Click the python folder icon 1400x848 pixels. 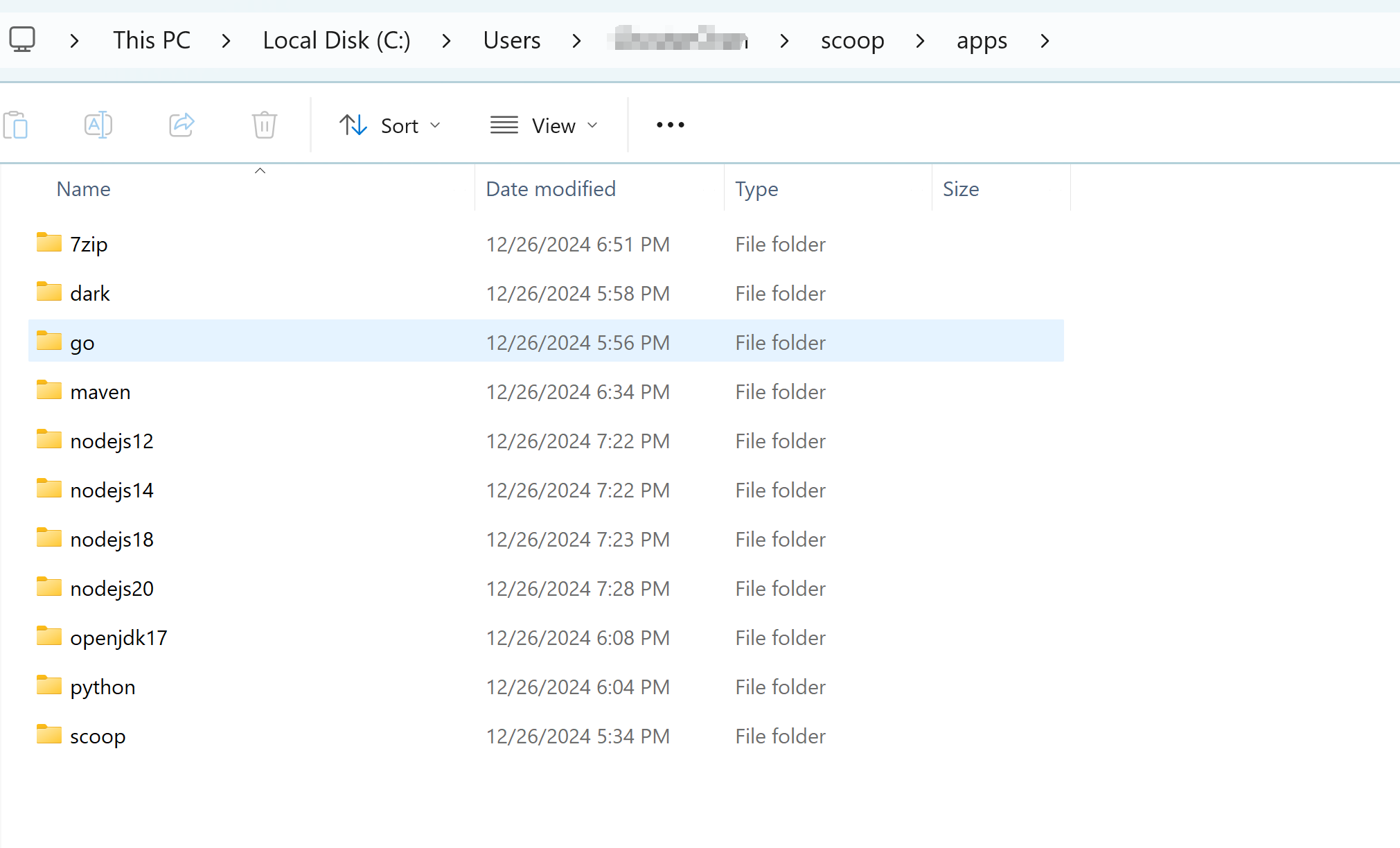coord(49,686)
